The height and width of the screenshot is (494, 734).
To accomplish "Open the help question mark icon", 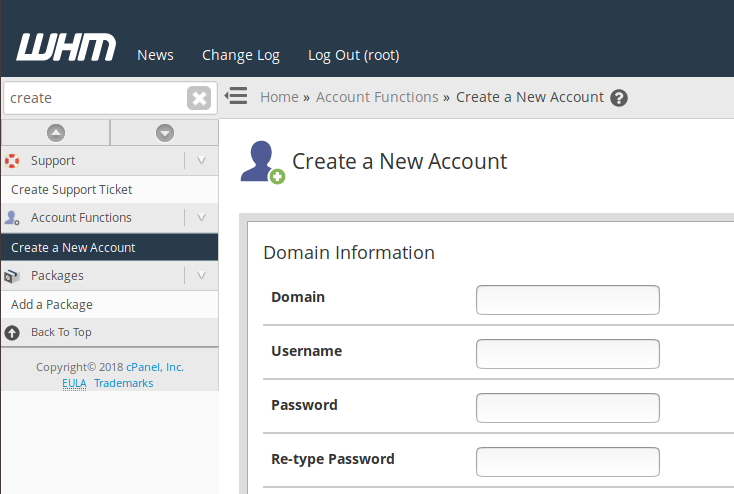I will click(619, 98).
